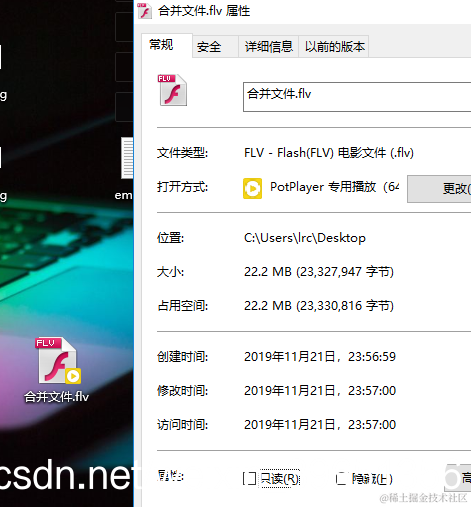Image resolution: width=471 pixels, height=507 pixels.
Task: Click the 合并文件.flv label under desktop icon
Action: [x=56, y=397]
